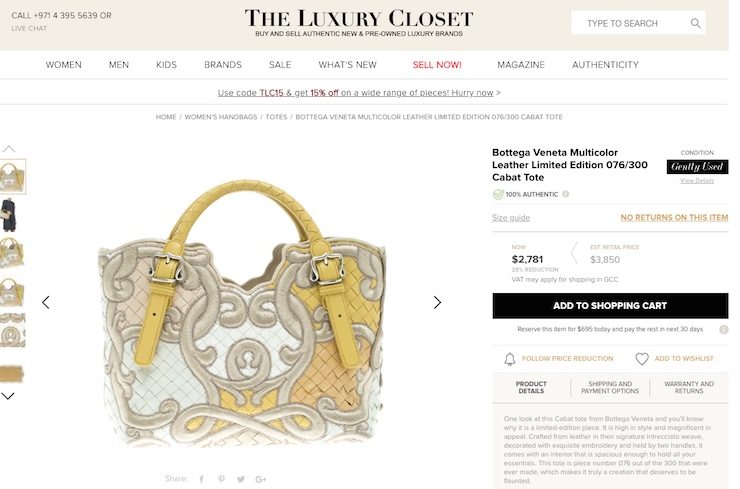Share on Twitter icon
Viewport: 740px width, 489px height.
pyautogui.click(x=241, y=479)
